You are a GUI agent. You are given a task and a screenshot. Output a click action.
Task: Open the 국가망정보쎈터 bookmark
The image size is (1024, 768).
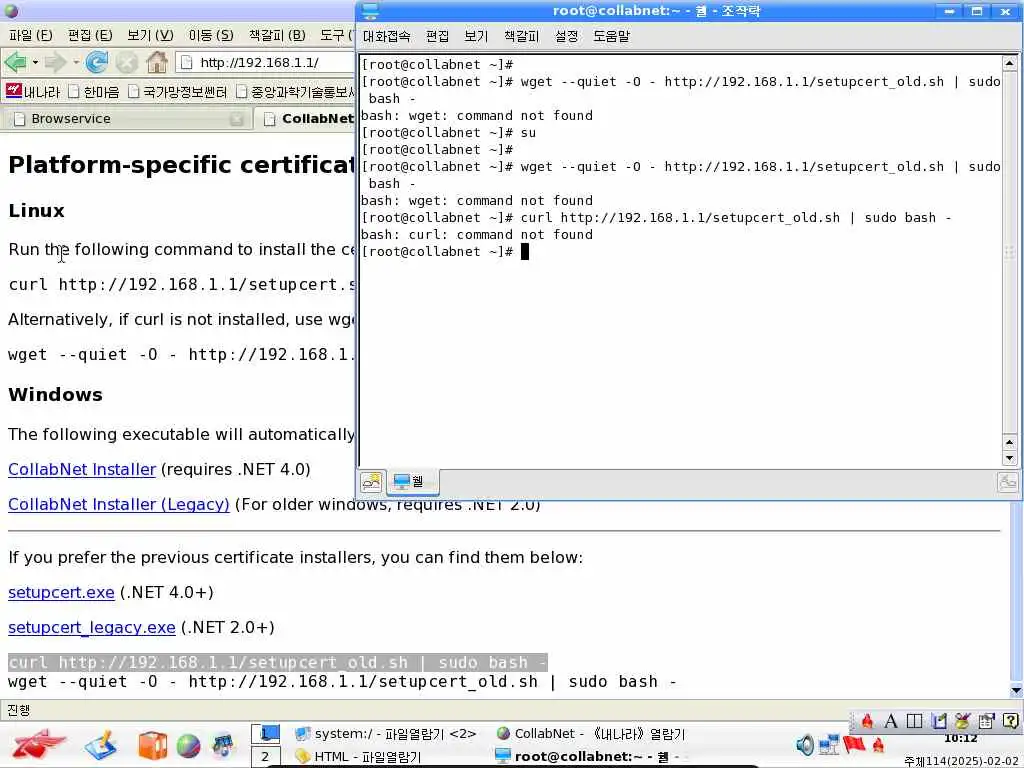click(178, 91)
